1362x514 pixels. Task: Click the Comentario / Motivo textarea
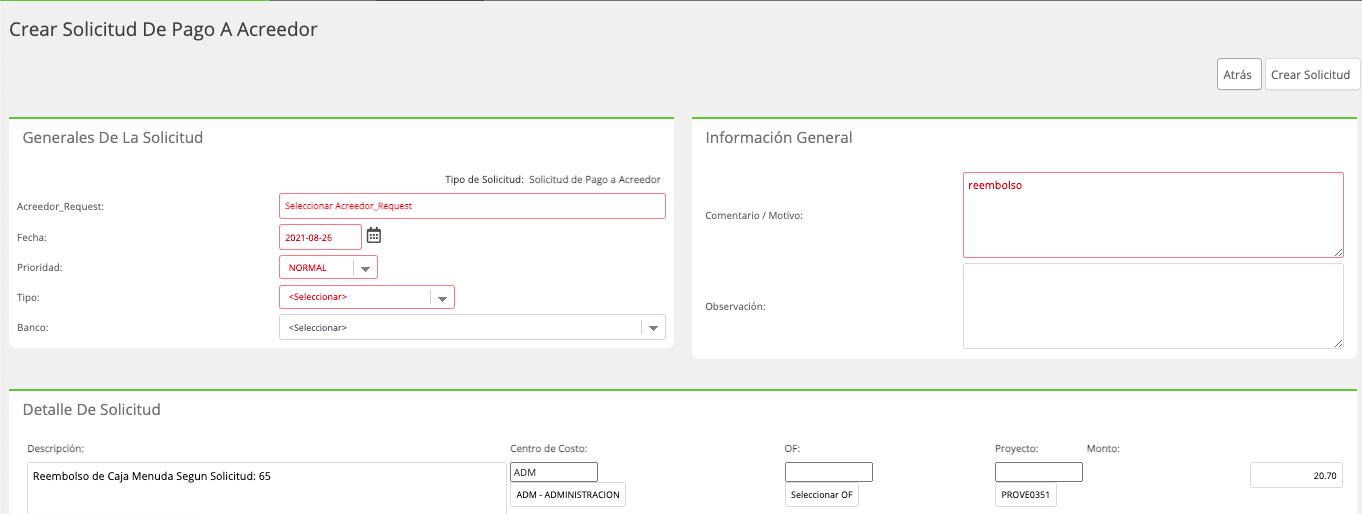[1153, 215]
